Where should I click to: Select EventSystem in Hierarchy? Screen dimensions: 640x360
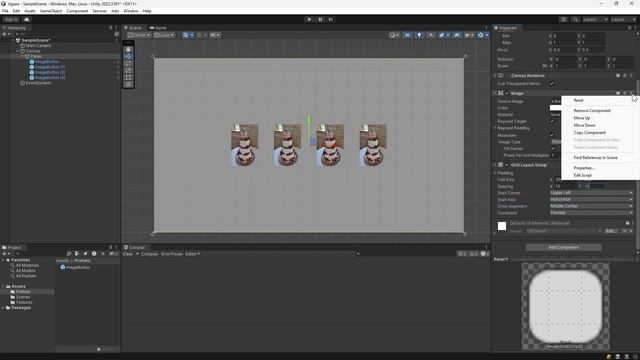pos(38,83)
